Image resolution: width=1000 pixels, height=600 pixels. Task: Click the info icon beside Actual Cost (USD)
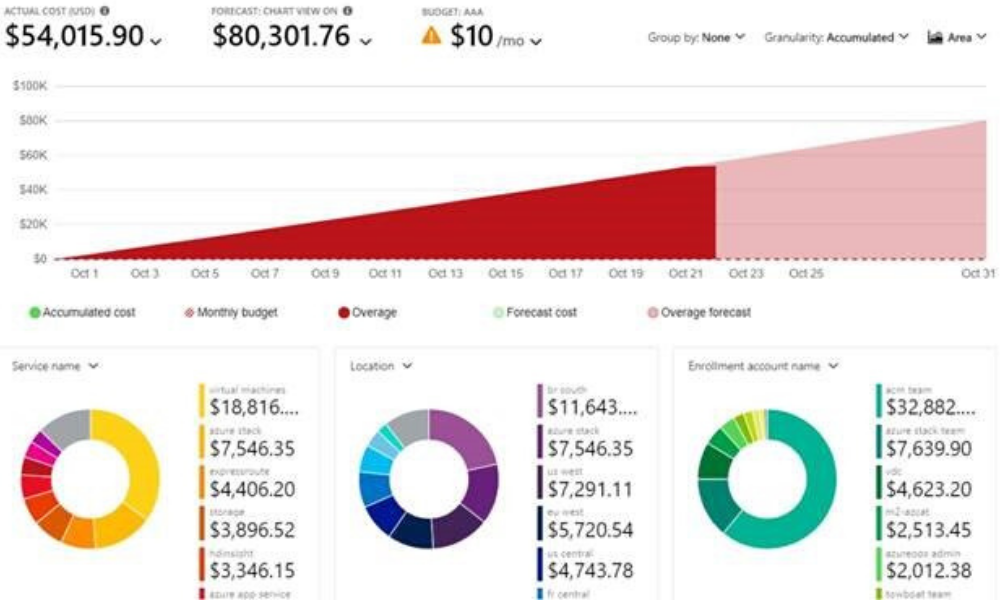(105, 11)
